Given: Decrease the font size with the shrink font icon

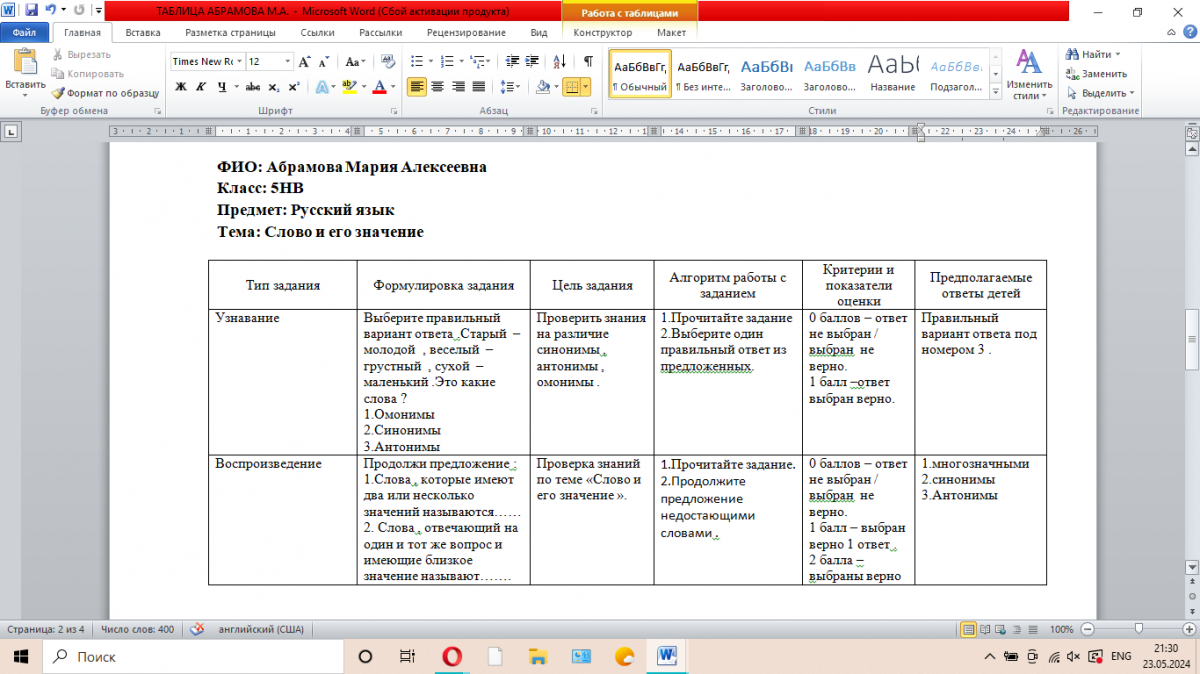Looking at the screenshot, I should click(326, 61).
